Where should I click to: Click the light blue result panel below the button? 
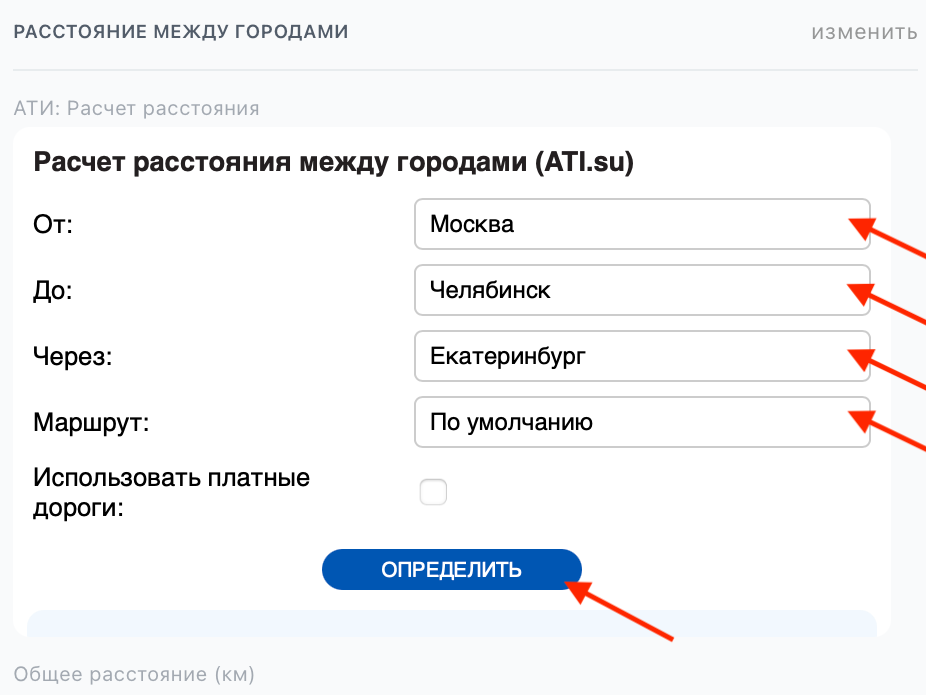(x=450, y=623)
